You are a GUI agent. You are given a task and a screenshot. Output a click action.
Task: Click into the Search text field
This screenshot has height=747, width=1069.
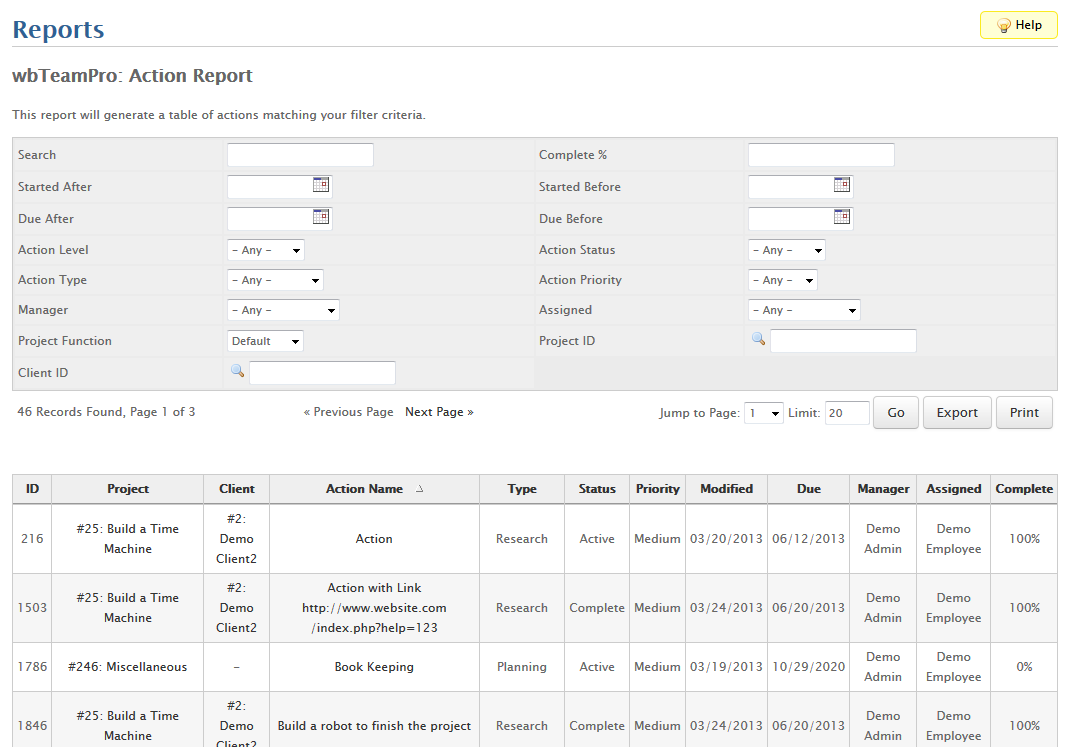click(x=300, y=155)
